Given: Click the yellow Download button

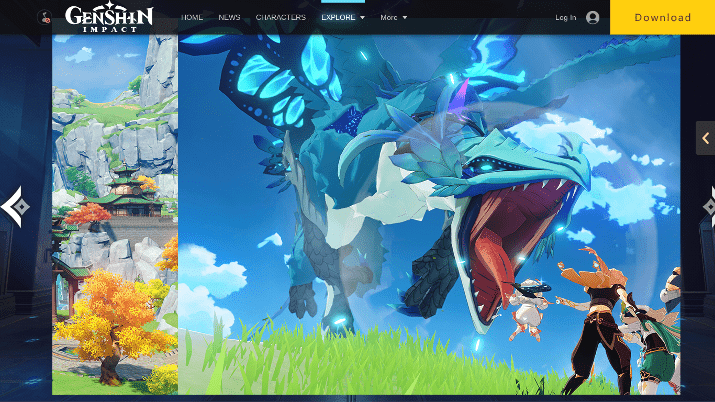Looking at the screenshot, I should [x=663, y=17].
